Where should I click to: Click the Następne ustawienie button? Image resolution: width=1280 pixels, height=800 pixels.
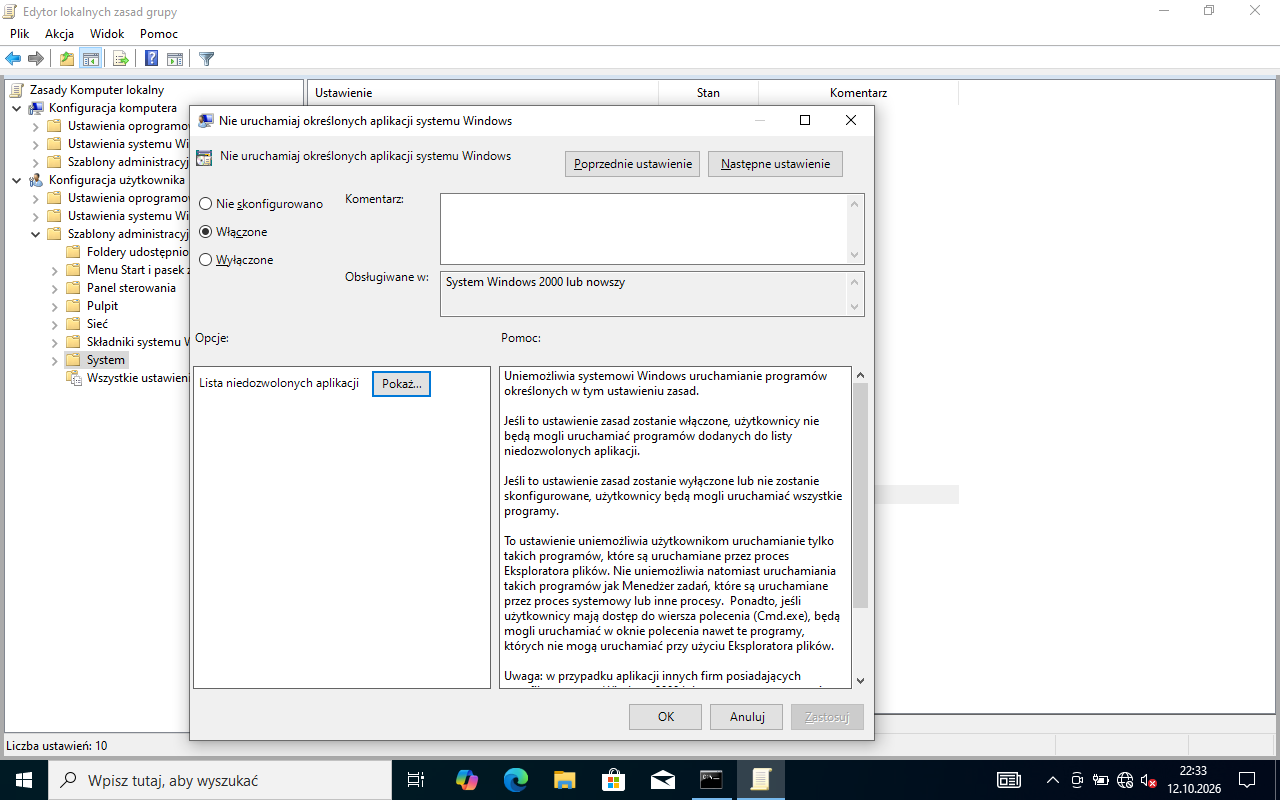pos(775,164)
